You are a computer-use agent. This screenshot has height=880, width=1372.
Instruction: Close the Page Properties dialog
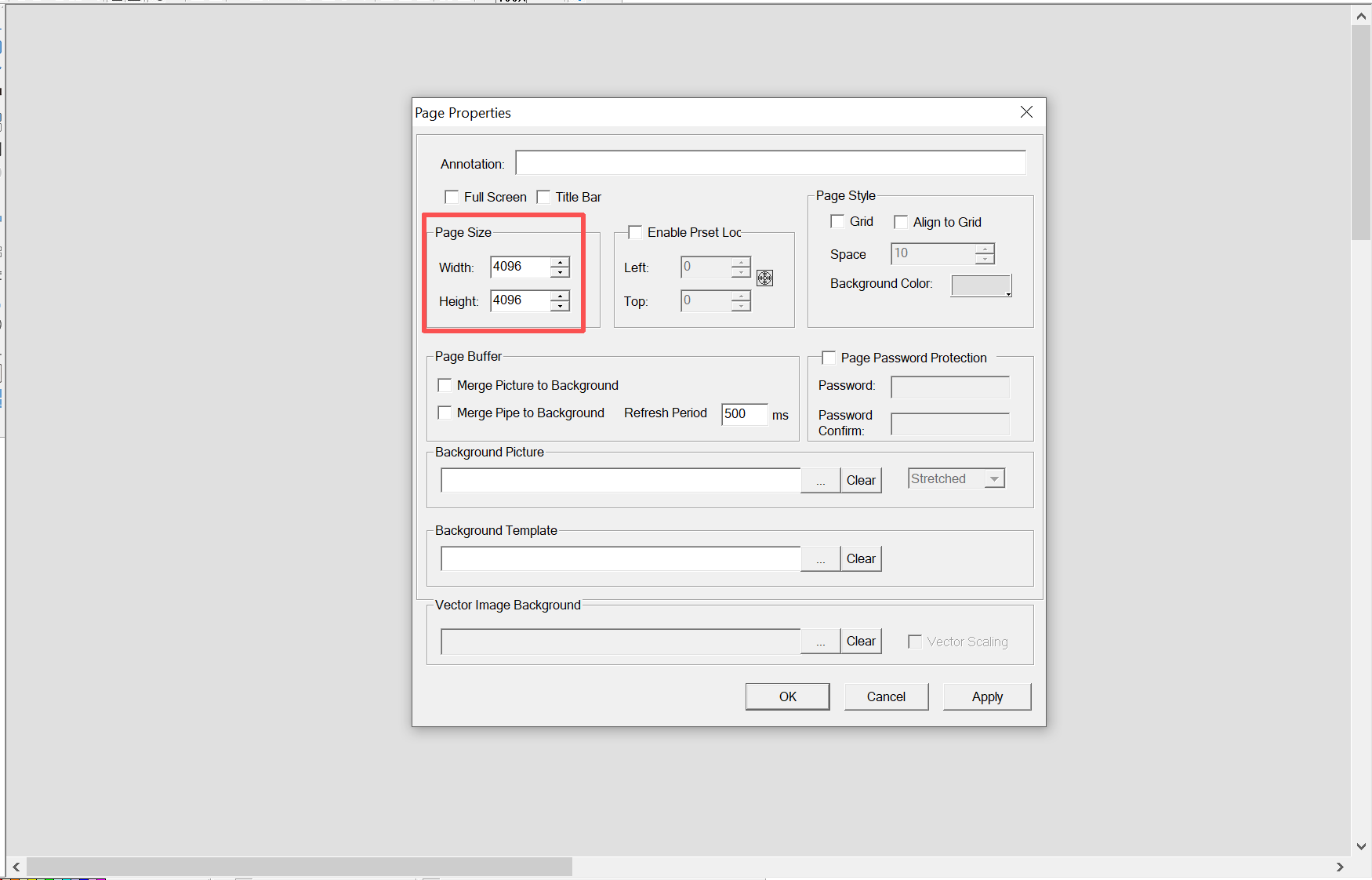coord(1026,112)
